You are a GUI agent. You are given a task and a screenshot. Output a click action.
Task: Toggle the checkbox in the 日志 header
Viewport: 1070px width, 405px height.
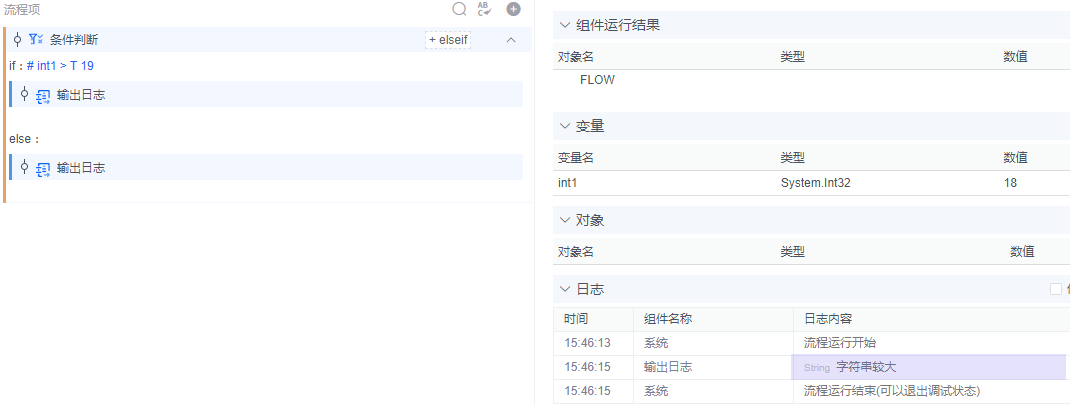pyautogui.click(x=1056, y=289)
